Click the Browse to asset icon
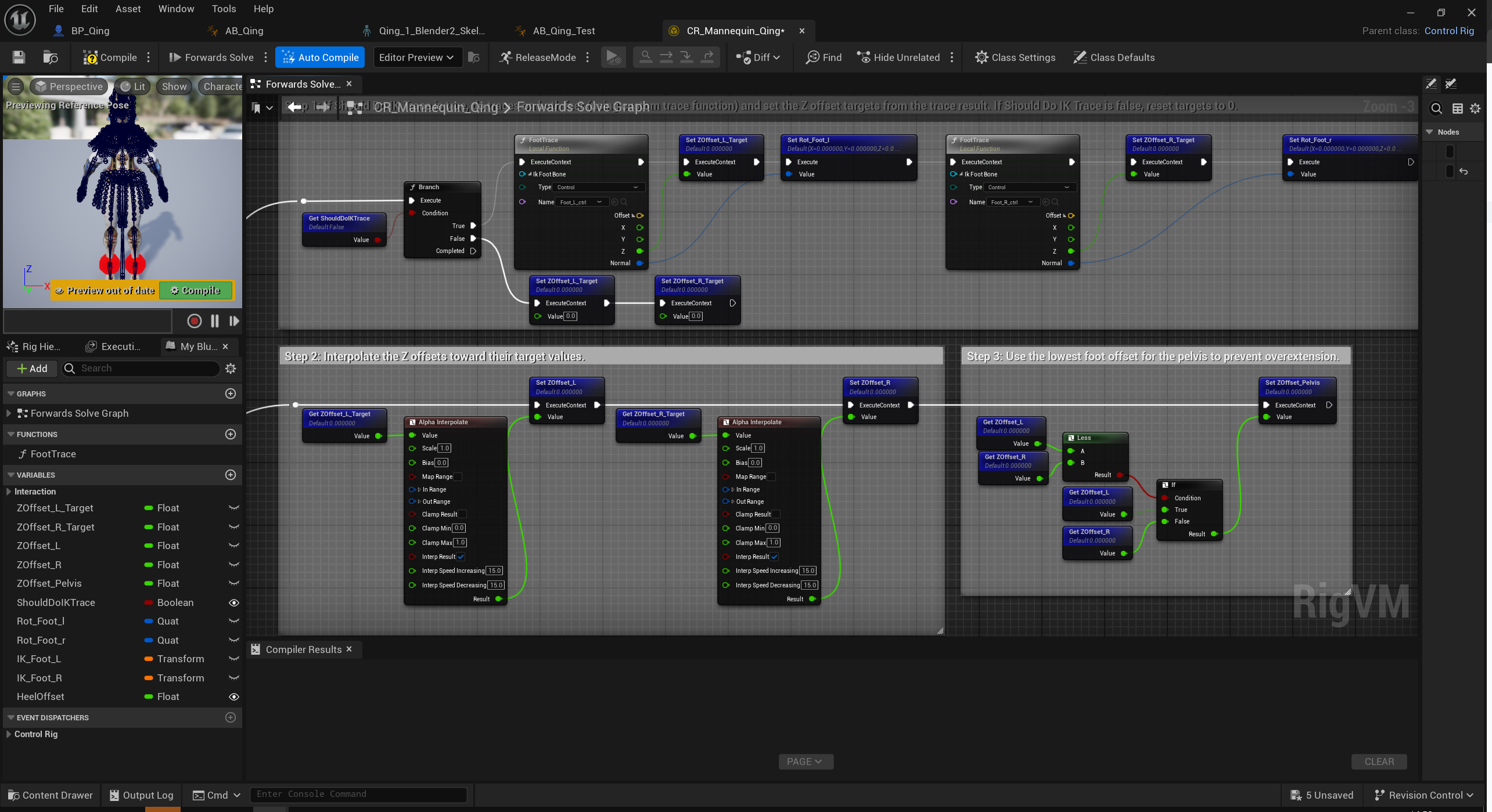Image resolution: width=1492 pixels, height=812 pixels. 51,57
